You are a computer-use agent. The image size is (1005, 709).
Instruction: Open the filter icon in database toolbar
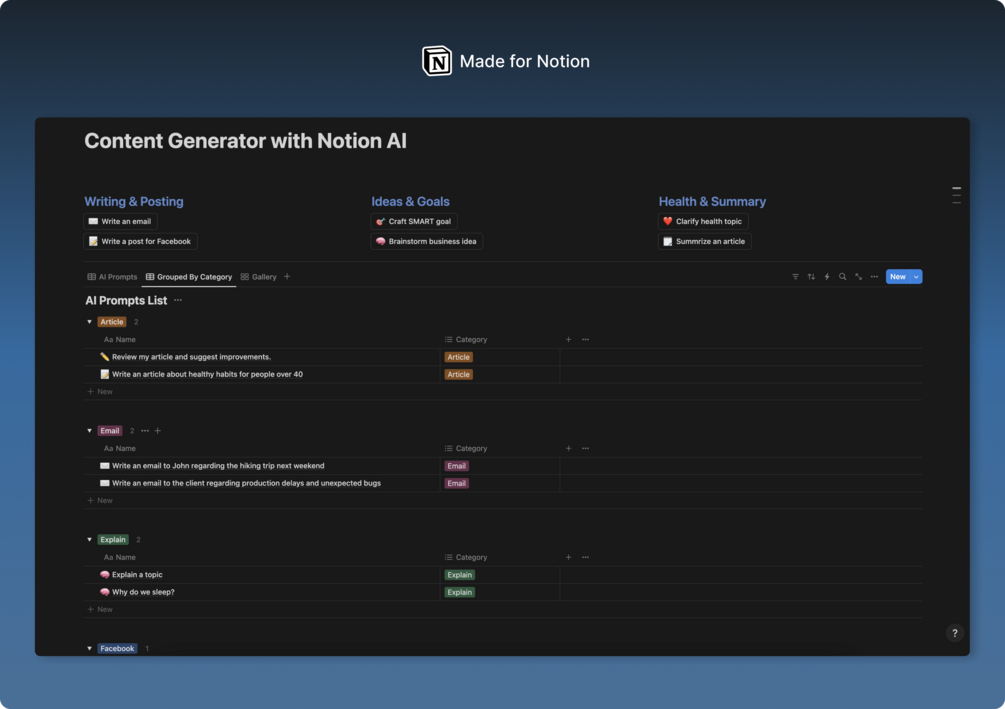pos(795,277)
